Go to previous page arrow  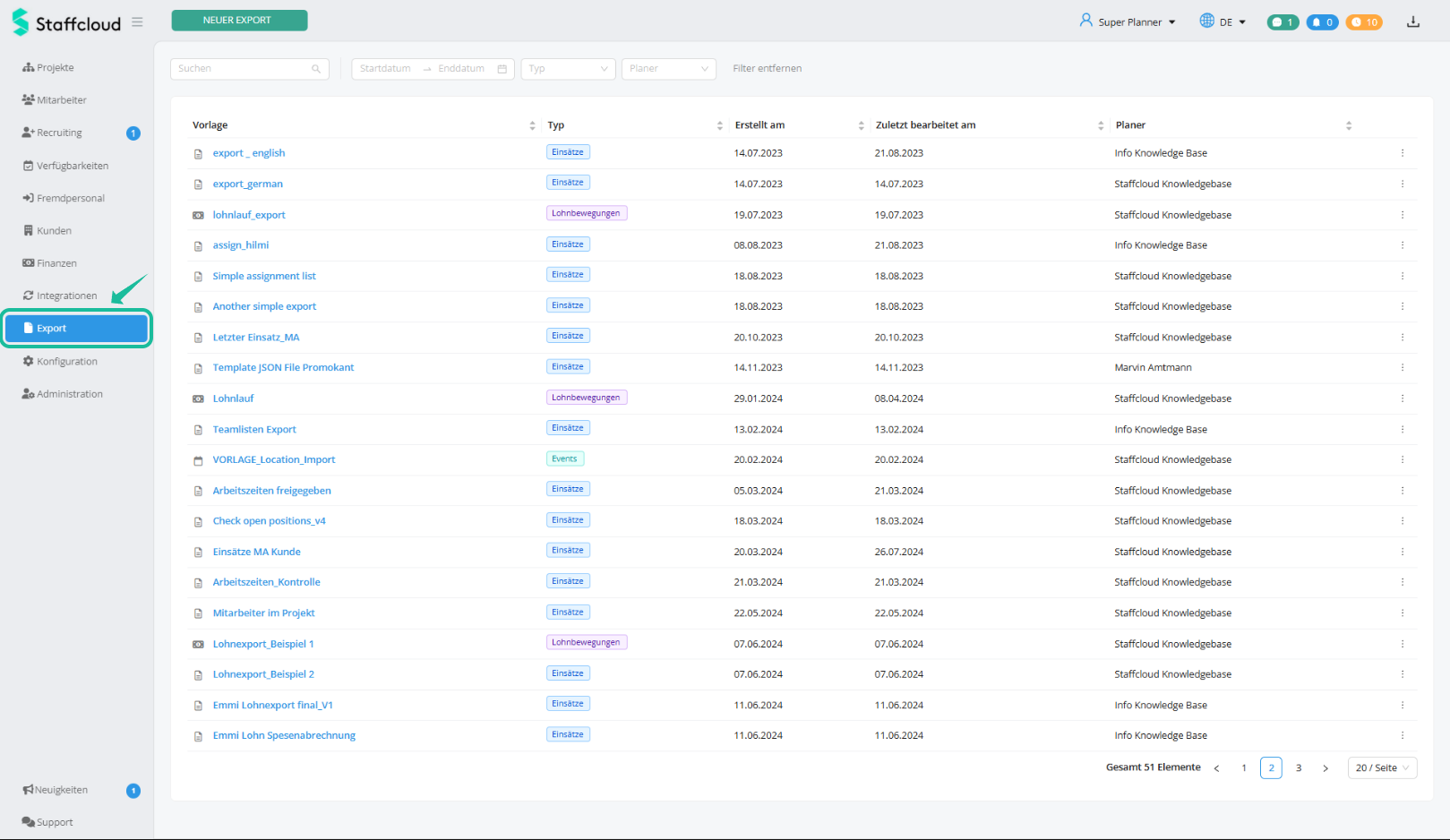coord(1216,768)
